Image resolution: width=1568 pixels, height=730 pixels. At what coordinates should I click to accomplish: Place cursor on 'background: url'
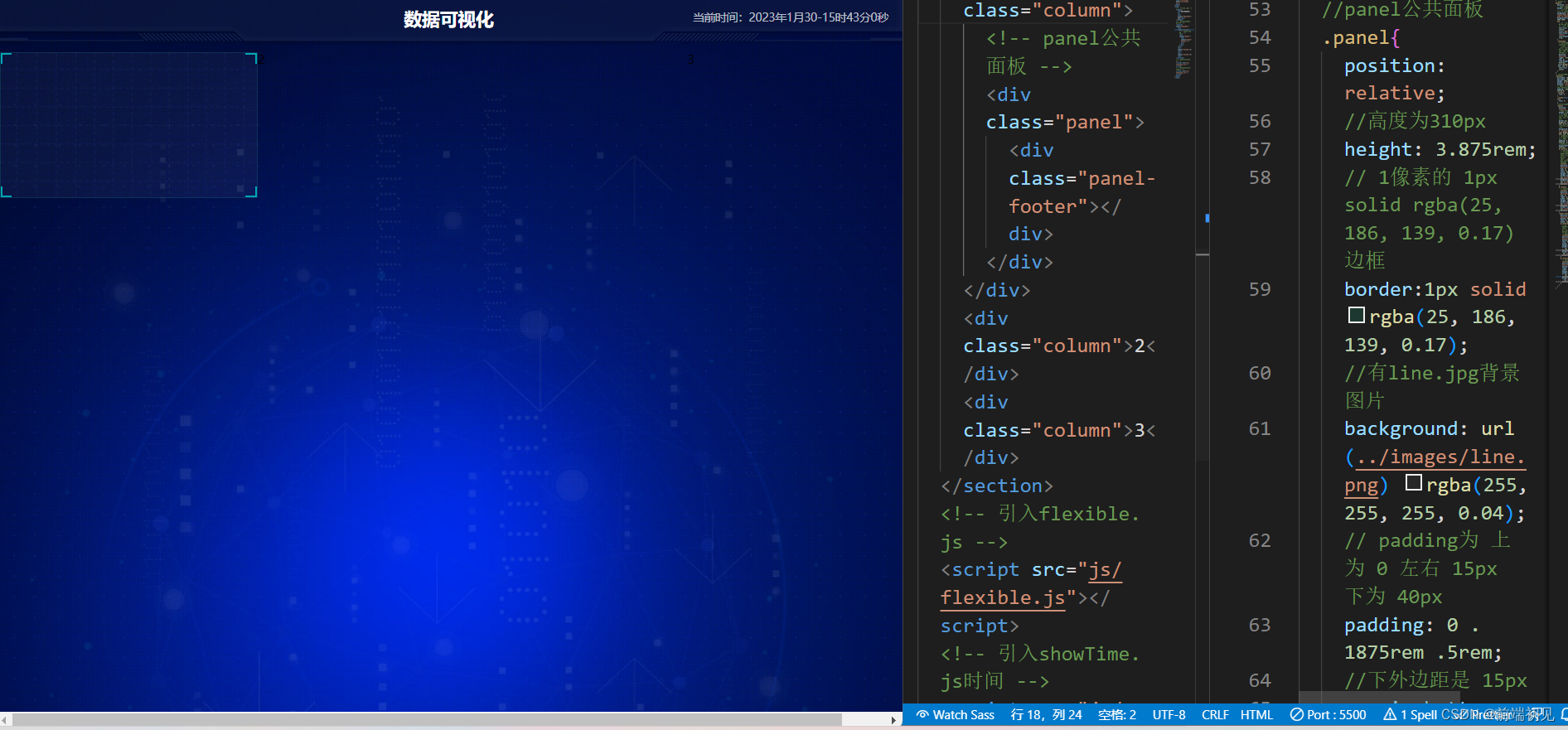[1429, 428]
